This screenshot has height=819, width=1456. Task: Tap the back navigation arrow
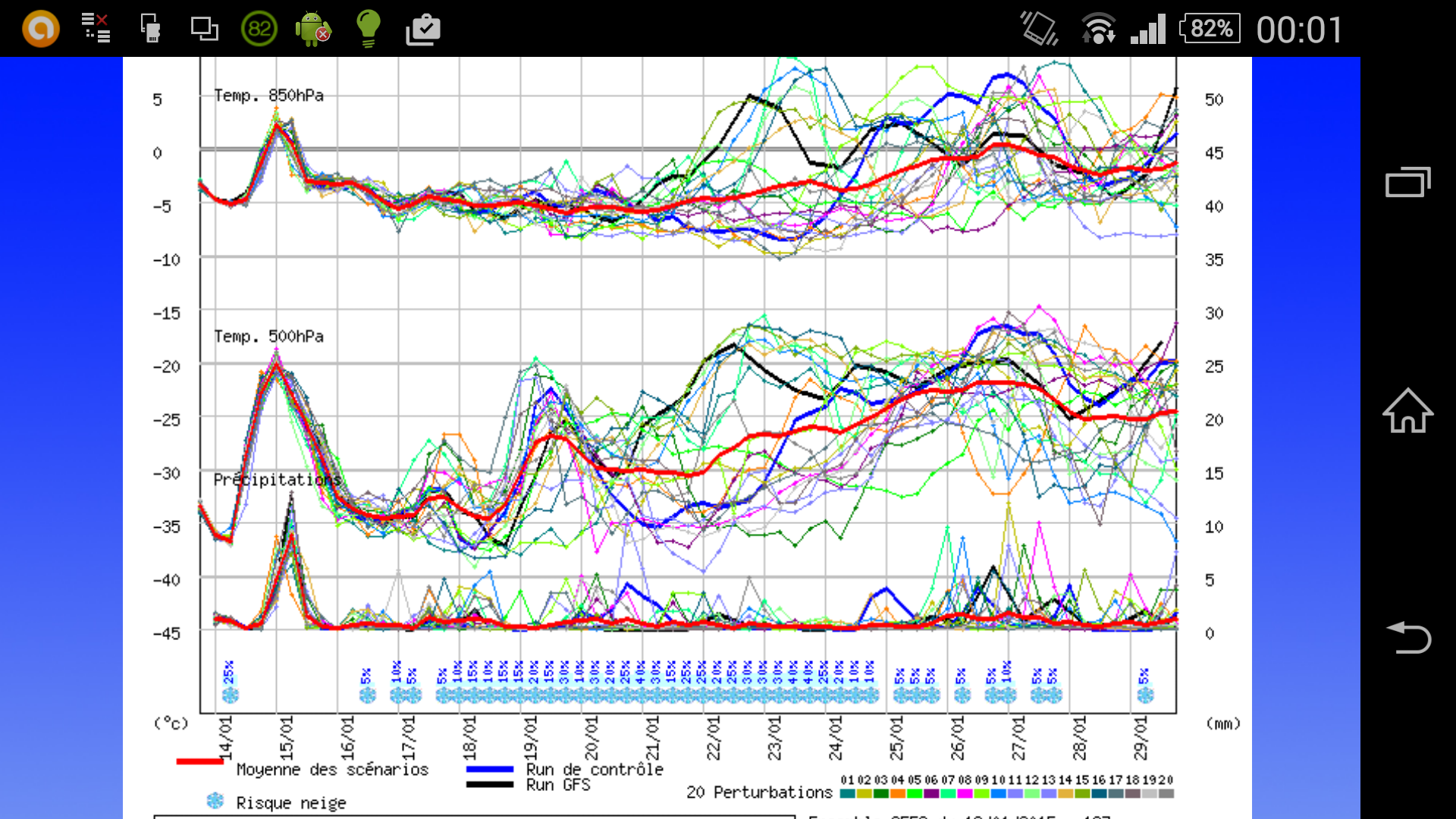pos(1408,637)
